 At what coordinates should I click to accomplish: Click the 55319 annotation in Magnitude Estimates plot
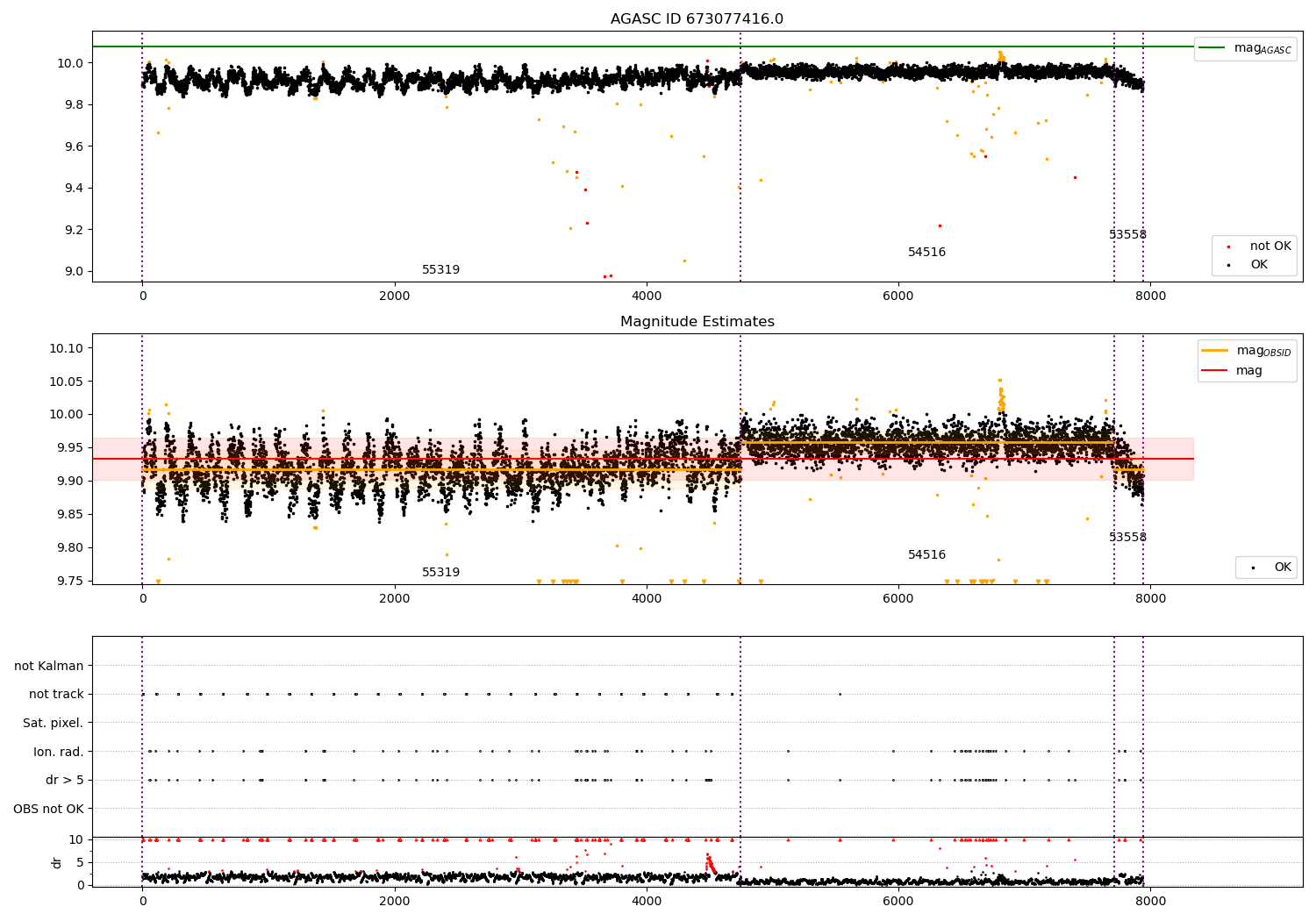click(x=440, y=573)
